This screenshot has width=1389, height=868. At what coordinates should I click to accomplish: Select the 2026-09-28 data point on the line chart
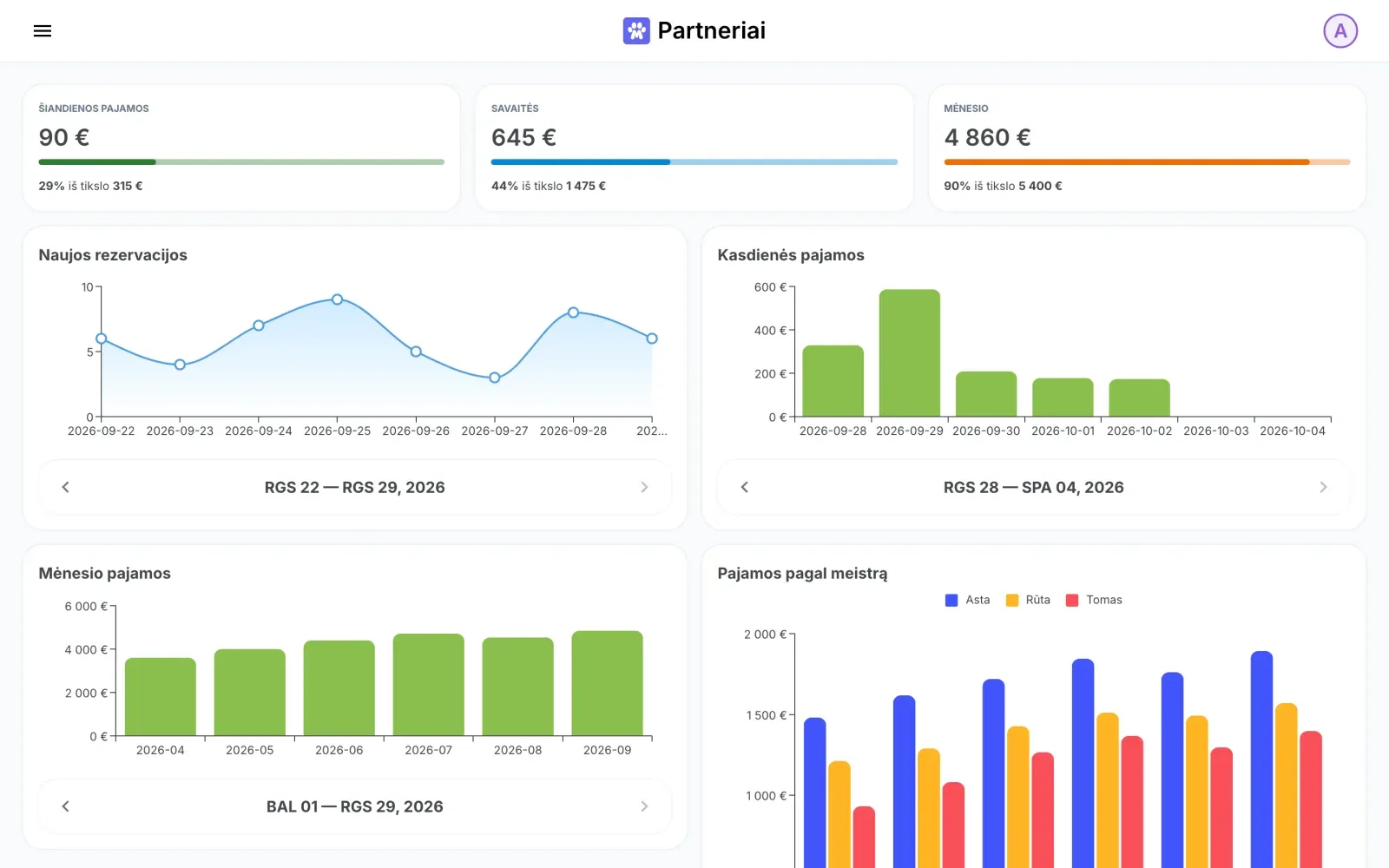(x=573, y=312)
